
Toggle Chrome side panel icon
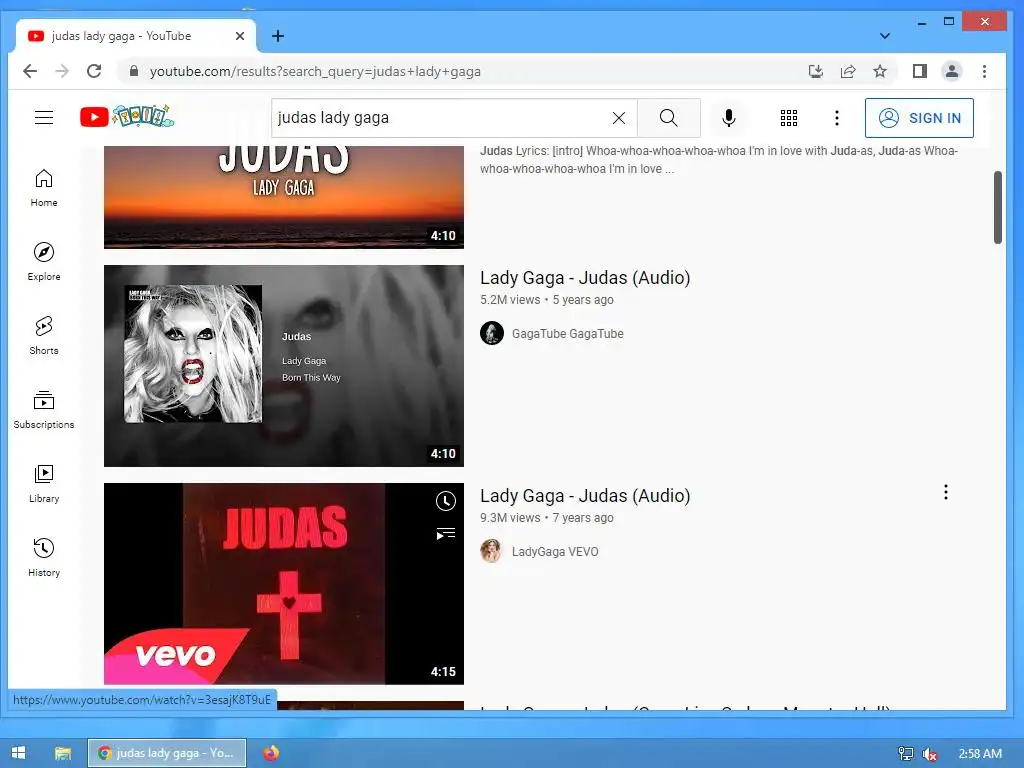pos(920,71)
